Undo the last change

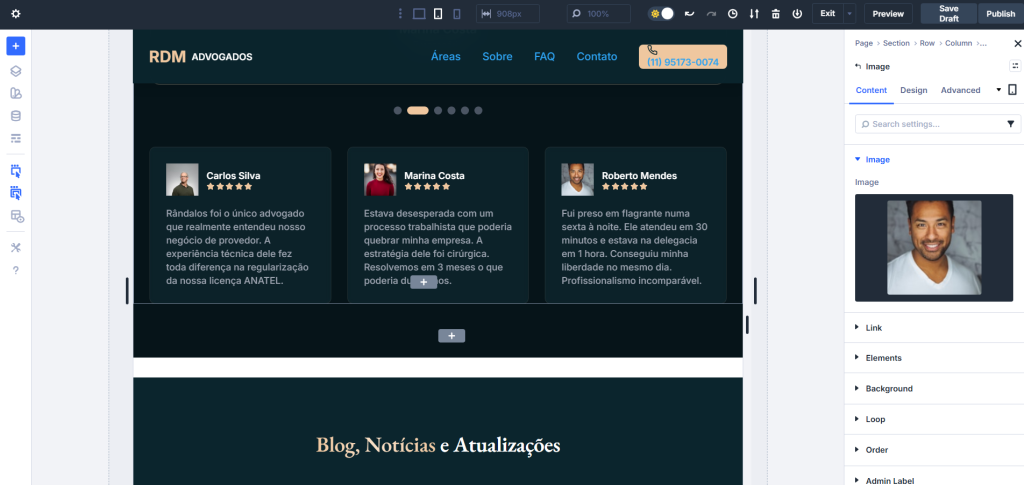689,14
